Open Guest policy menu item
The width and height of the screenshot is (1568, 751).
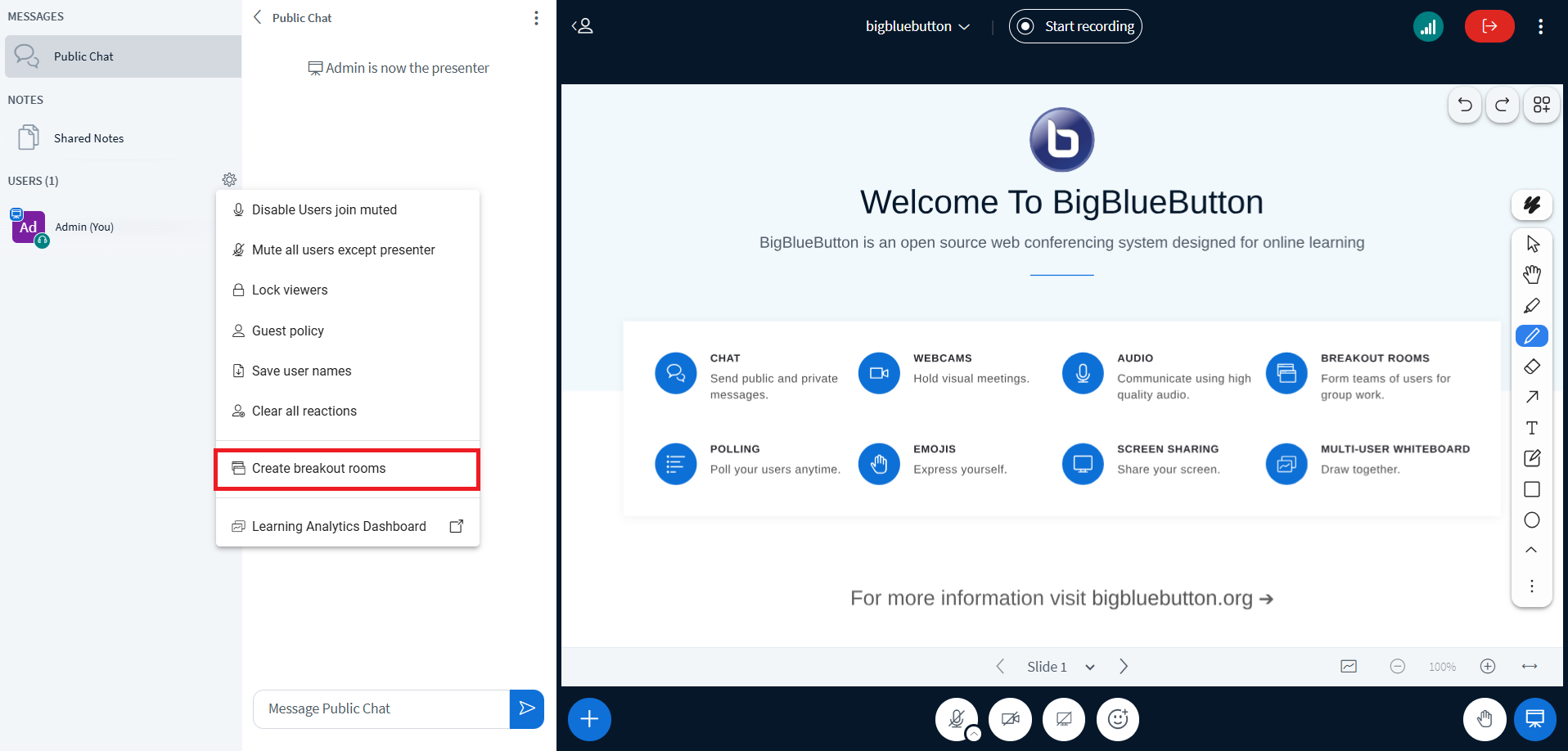tap(348, 331)
